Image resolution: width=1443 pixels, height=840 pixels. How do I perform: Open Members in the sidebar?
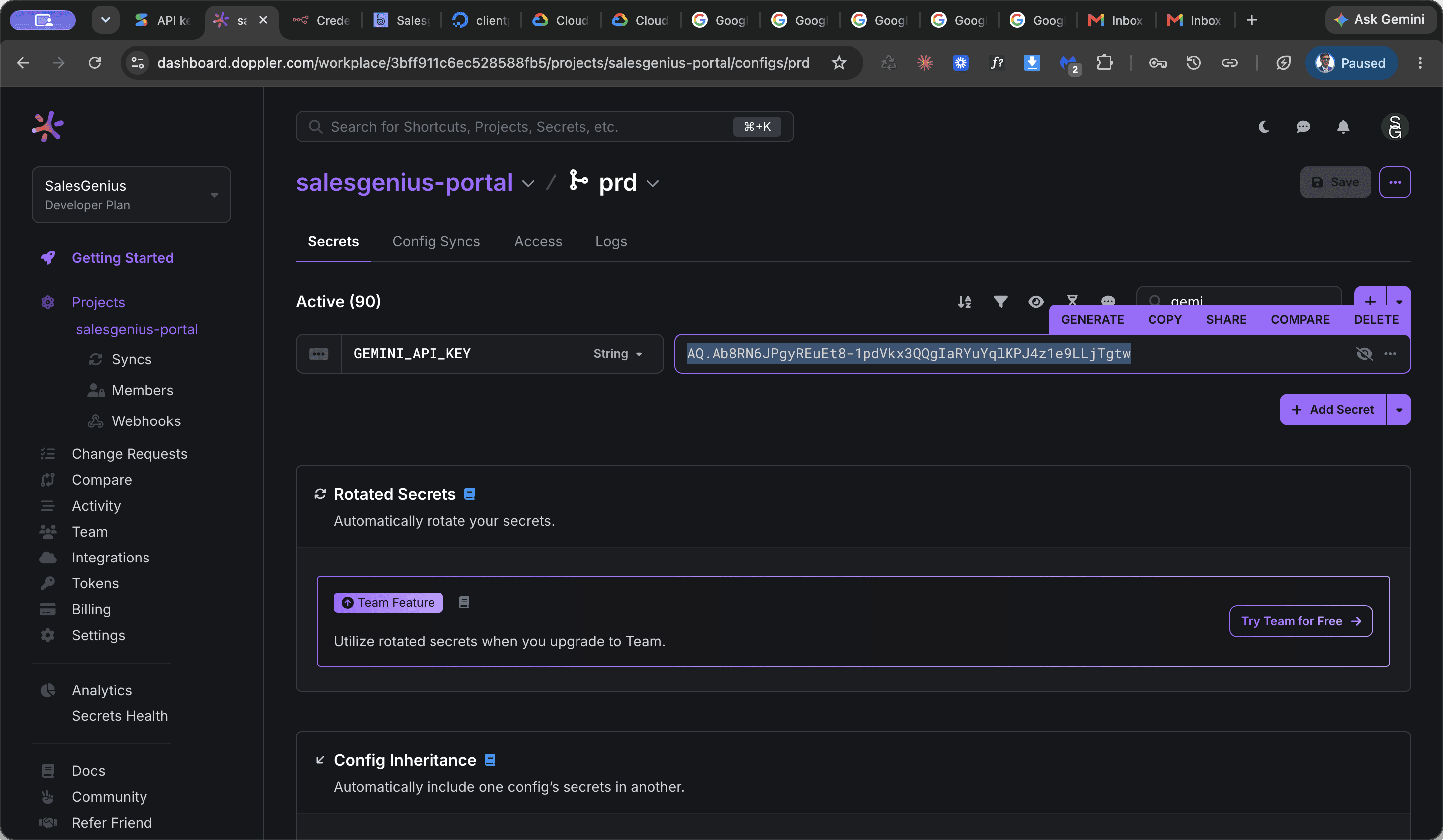[142, 390]
